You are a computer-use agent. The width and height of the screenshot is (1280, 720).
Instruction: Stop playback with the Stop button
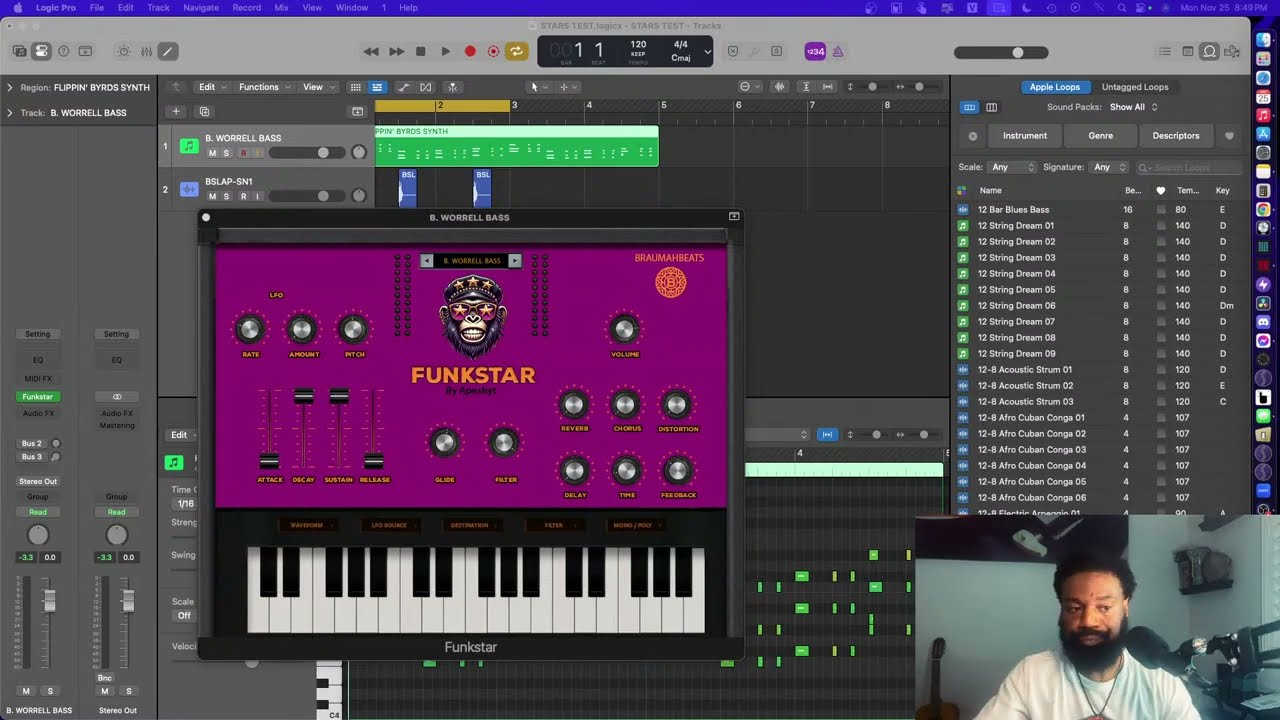pyautogui.click(x=421, y=51)
